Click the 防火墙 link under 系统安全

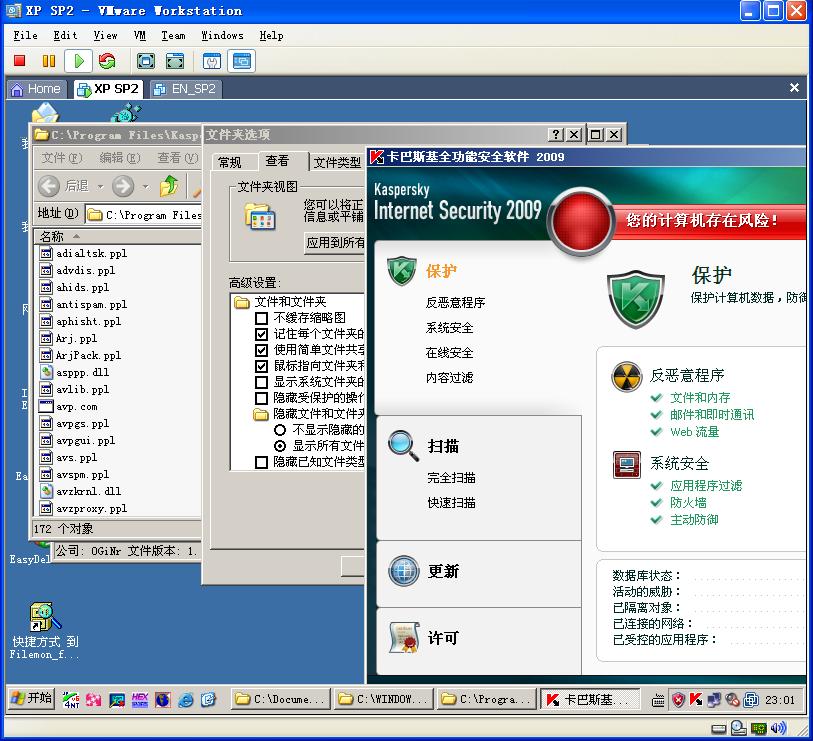tap(688, 502)
